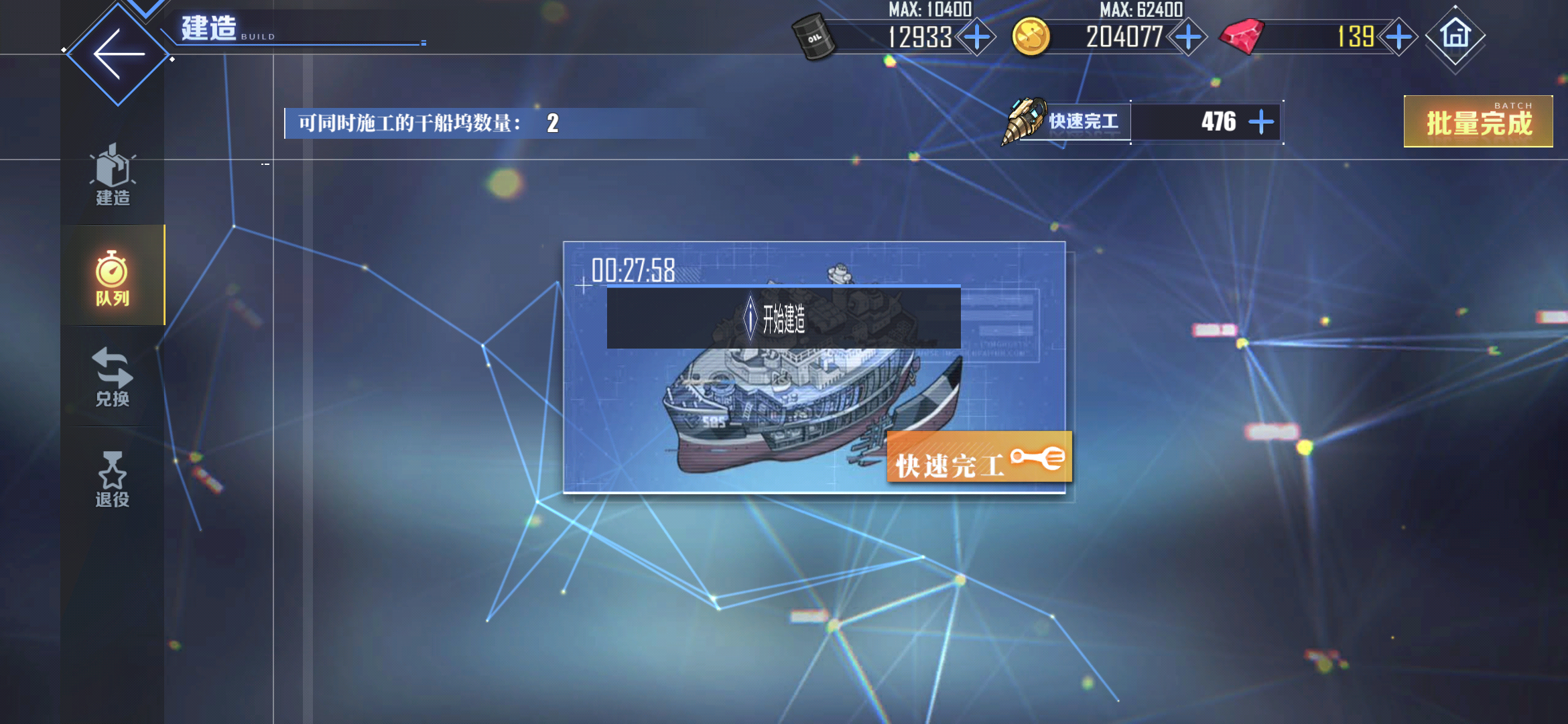Add coins with the plus button
This screenshot has width=1568, height=724.
1188,37
